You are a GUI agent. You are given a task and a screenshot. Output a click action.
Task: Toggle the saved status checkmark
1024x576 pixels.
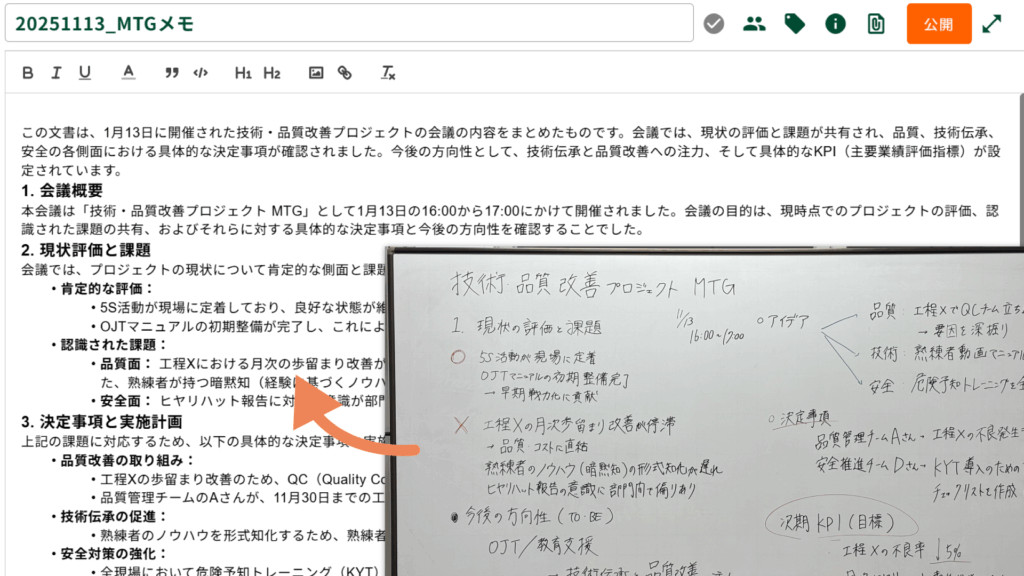713,24
